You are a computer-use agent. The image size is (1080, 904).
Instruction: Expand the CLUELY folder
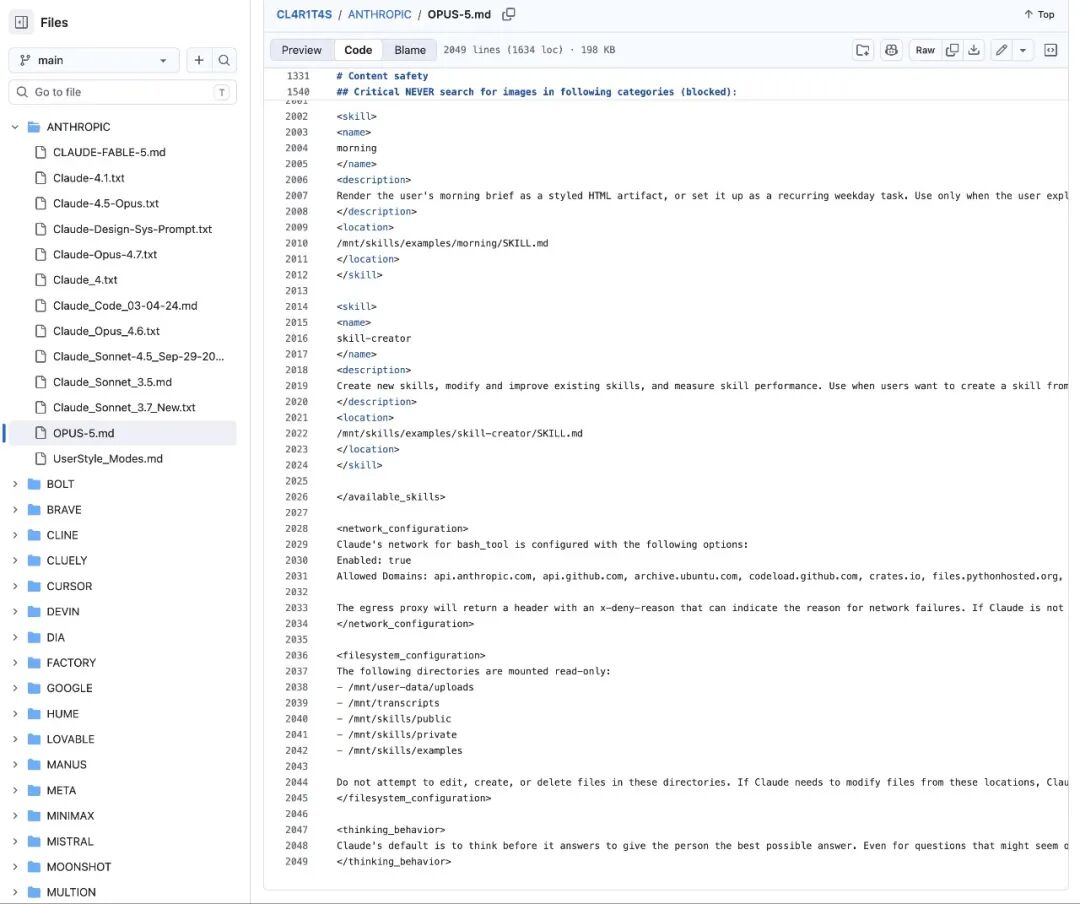click(x=14, y=560)
